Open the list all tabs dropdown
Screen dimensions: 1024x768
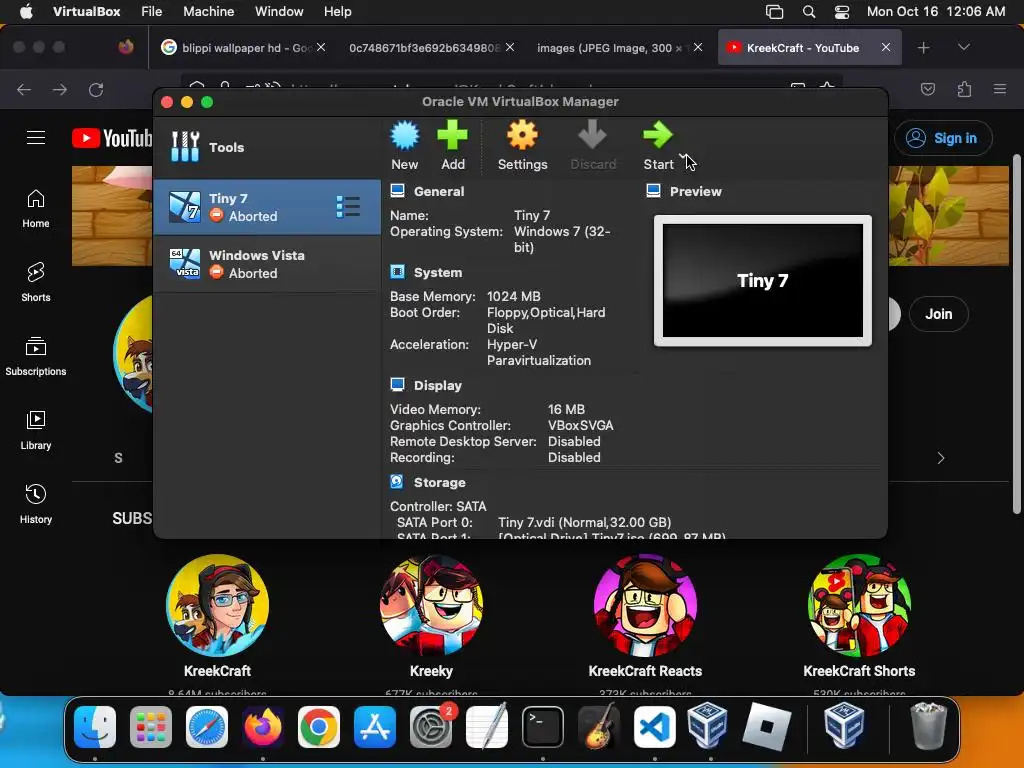(964, 47)
